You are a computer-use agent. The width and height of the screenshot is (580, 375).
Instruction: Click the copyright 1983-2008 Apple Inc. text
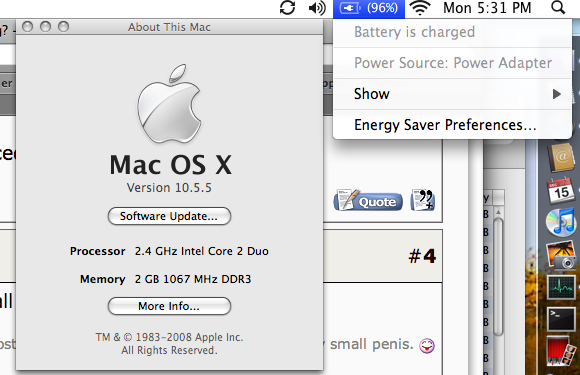click(x=169, y=337)
